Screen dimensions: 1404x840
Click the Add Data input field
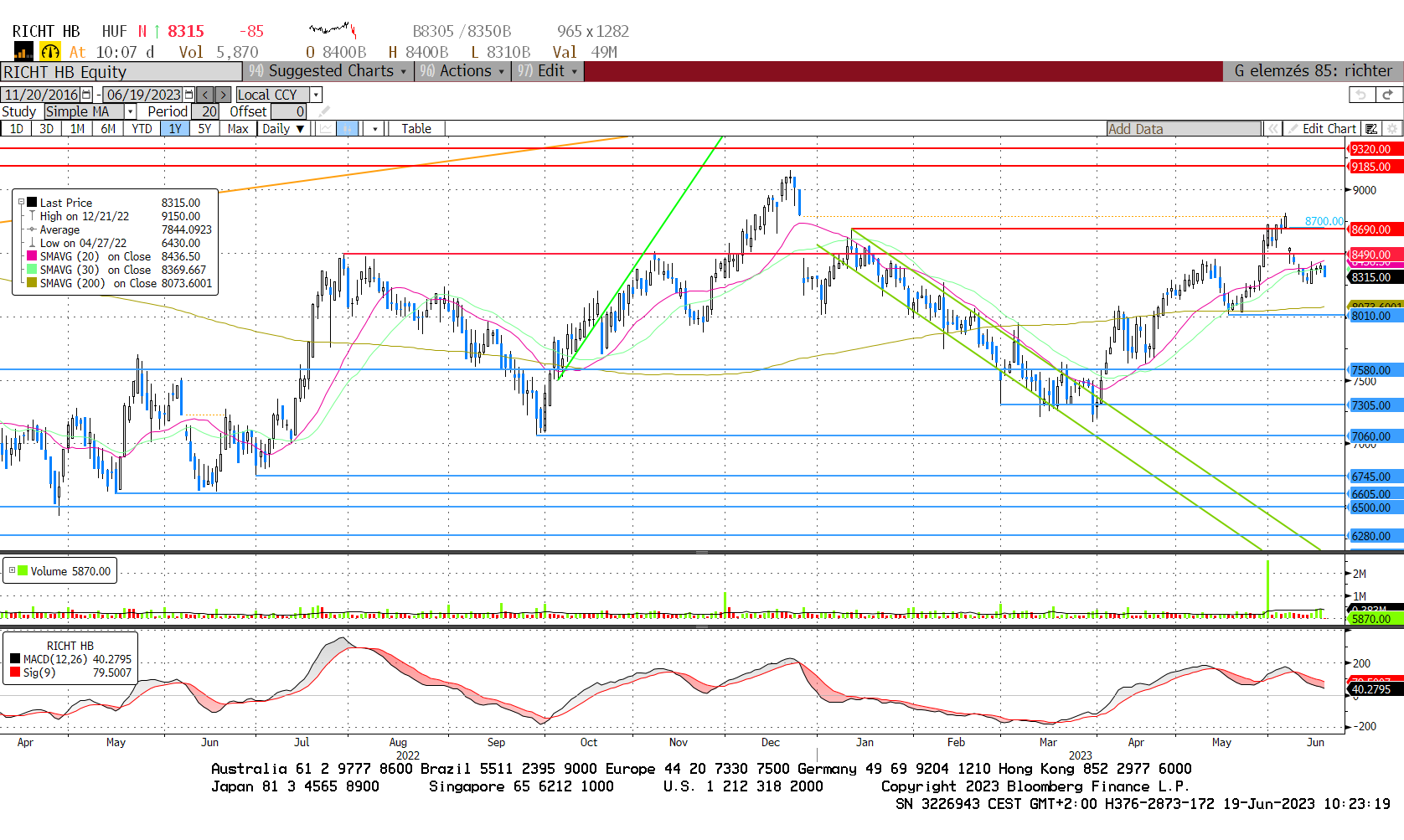[1184, 129]
